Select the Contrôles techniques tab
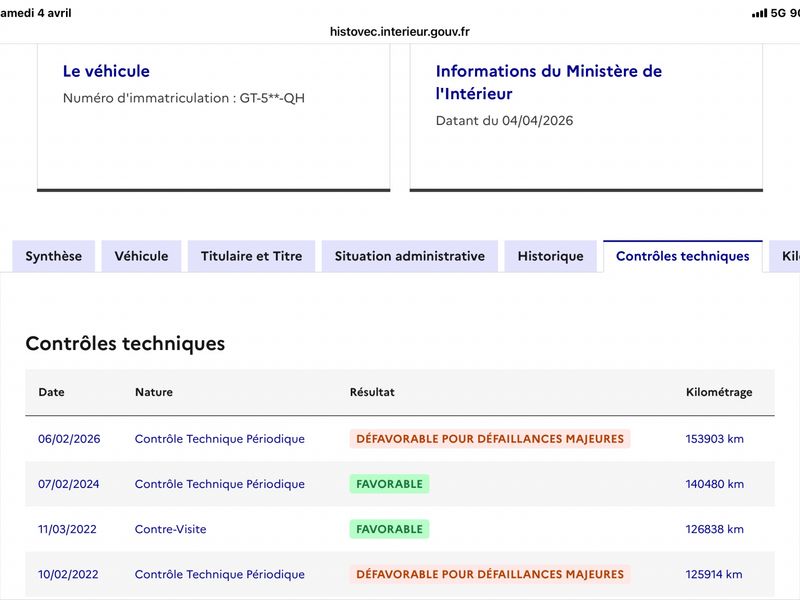Screen dimensions: 800x600 coord(682,256)
